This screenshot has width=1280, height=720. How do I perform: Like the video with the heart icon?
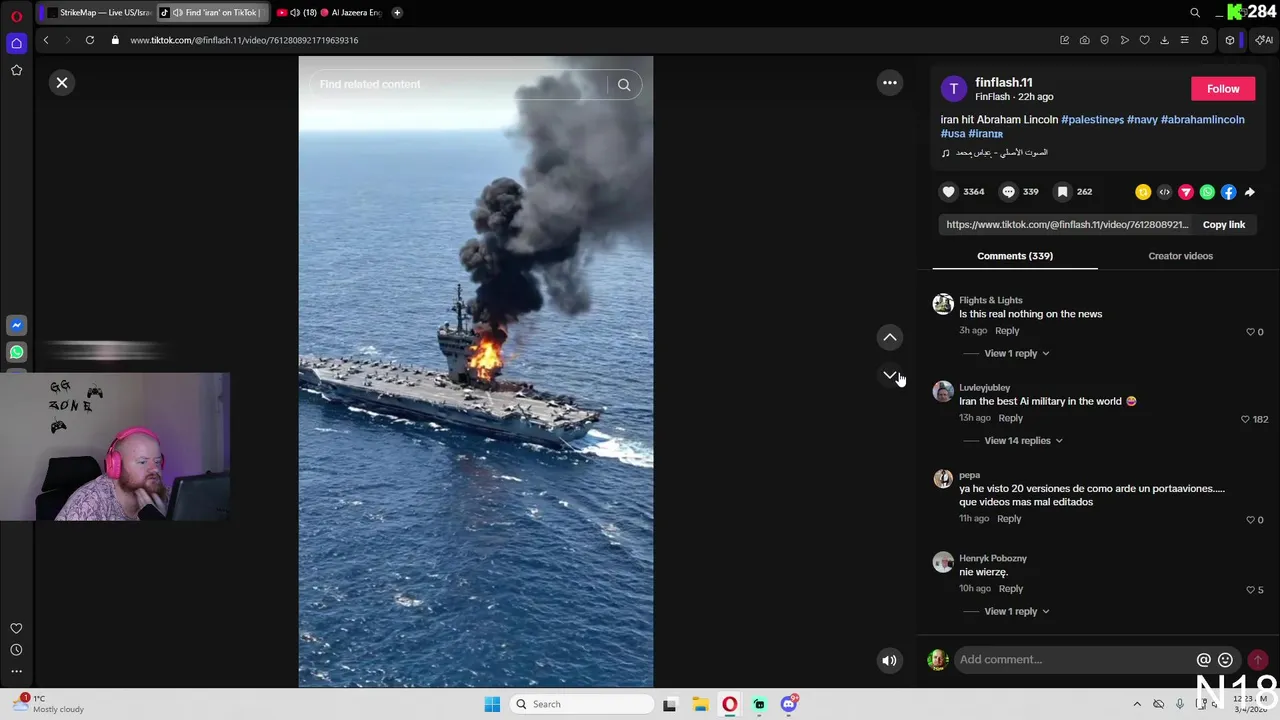(x=948, y=191)
